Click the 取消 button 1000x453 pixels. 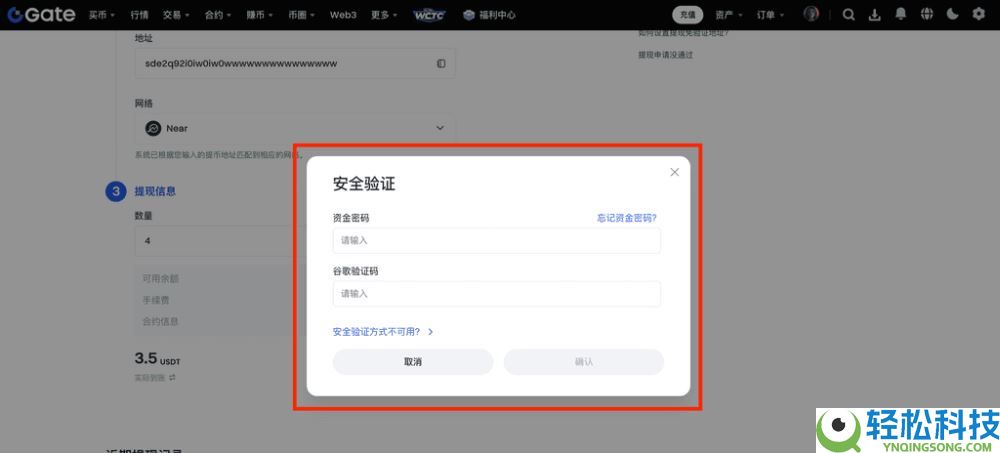pyautogui.click(x=413, y=362)
